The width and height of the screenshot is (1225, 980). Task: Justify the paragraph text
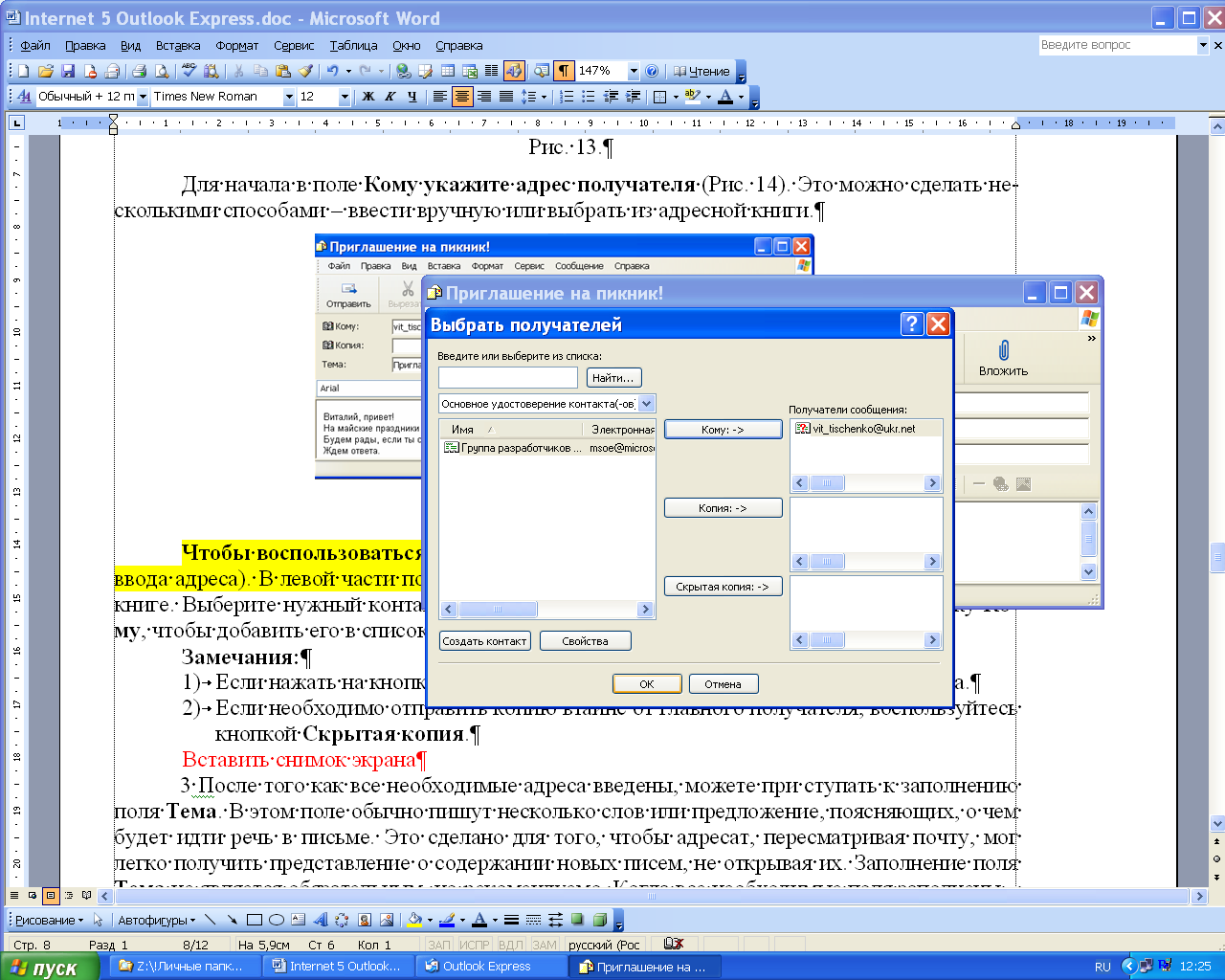506,97
